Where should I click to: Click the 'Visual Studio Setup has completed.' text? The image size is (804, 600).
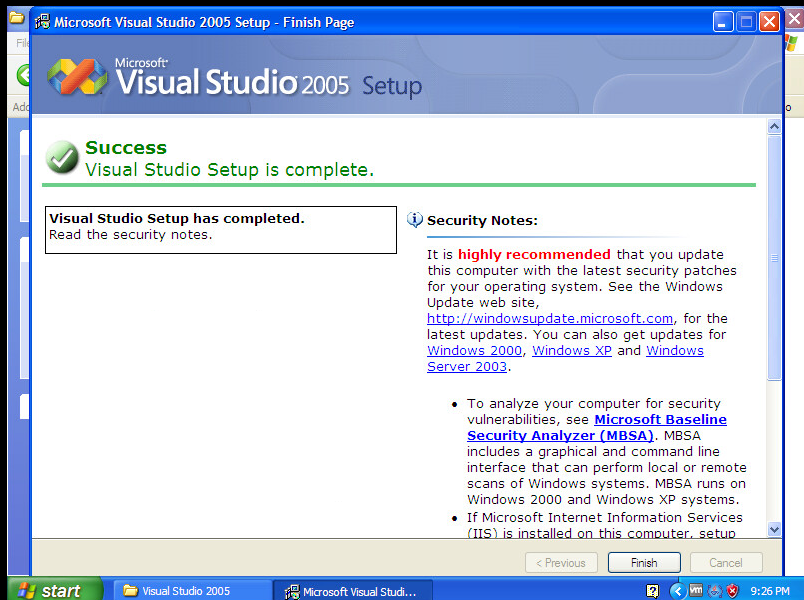177,218
